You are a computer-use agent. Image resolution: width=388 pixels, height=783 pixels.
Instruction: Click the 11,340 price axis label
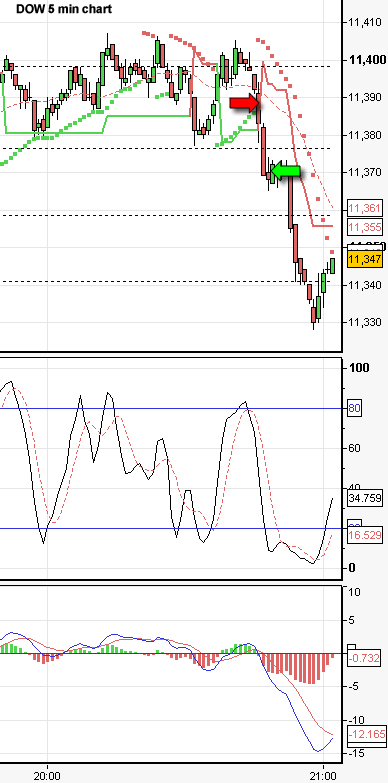(x=366, y=285)
